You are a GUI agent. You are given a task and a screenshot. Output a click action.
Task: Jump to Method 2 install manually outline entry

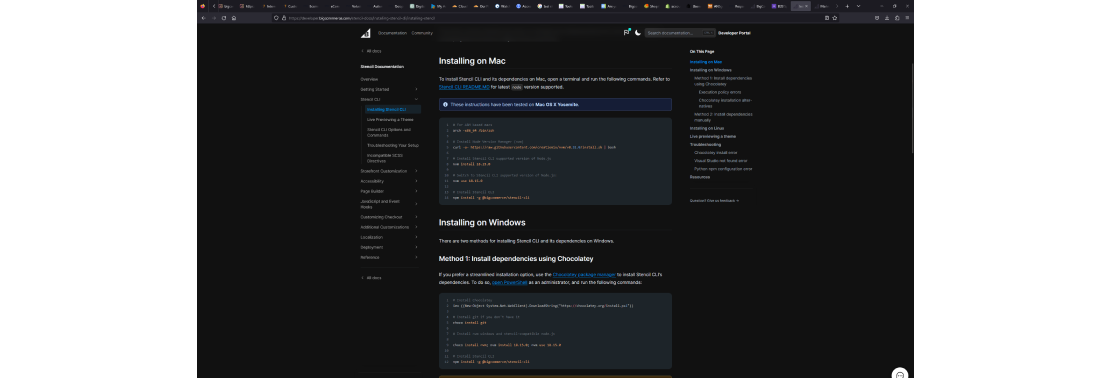(x=723, y=117)
